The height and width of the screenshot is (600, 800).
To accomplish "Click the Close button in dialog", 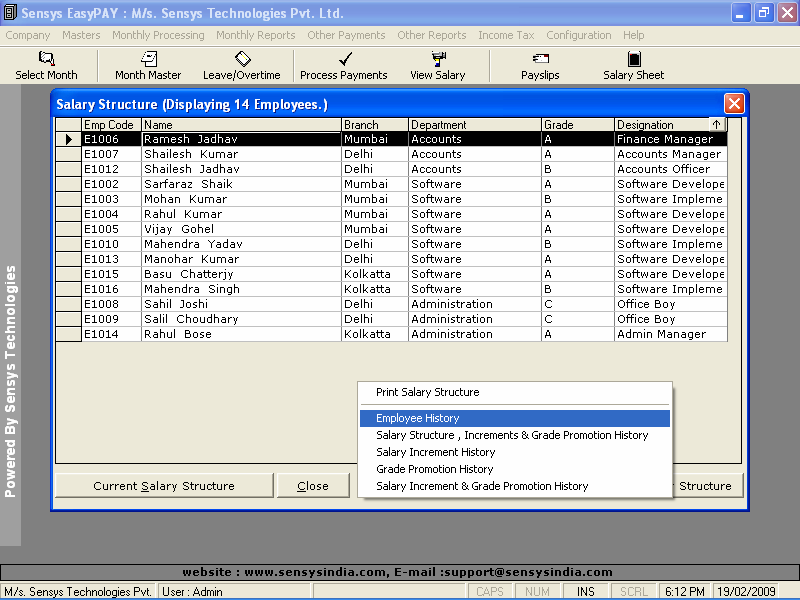I will point(313,486).
